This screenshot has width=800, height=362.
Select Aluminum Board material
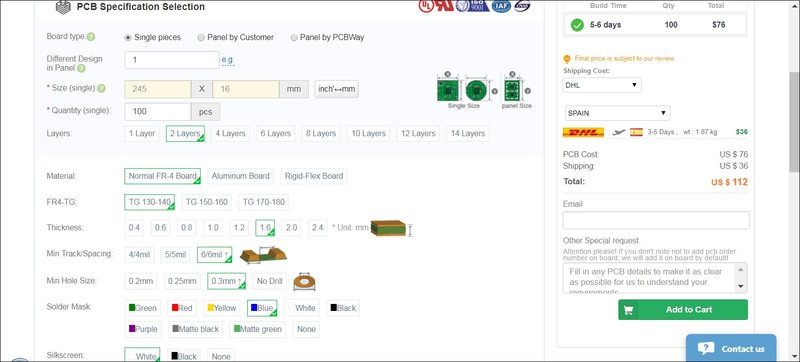(x=240, y=176)
